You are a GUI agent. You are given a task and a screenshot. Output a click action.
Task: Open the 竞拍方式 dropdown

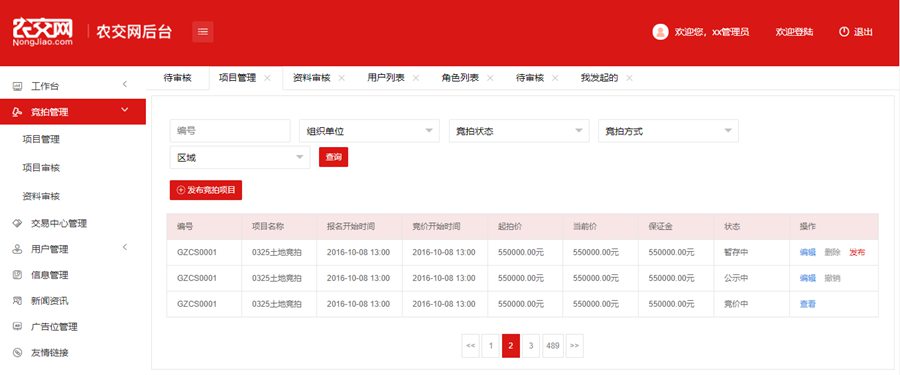[668, 131]
